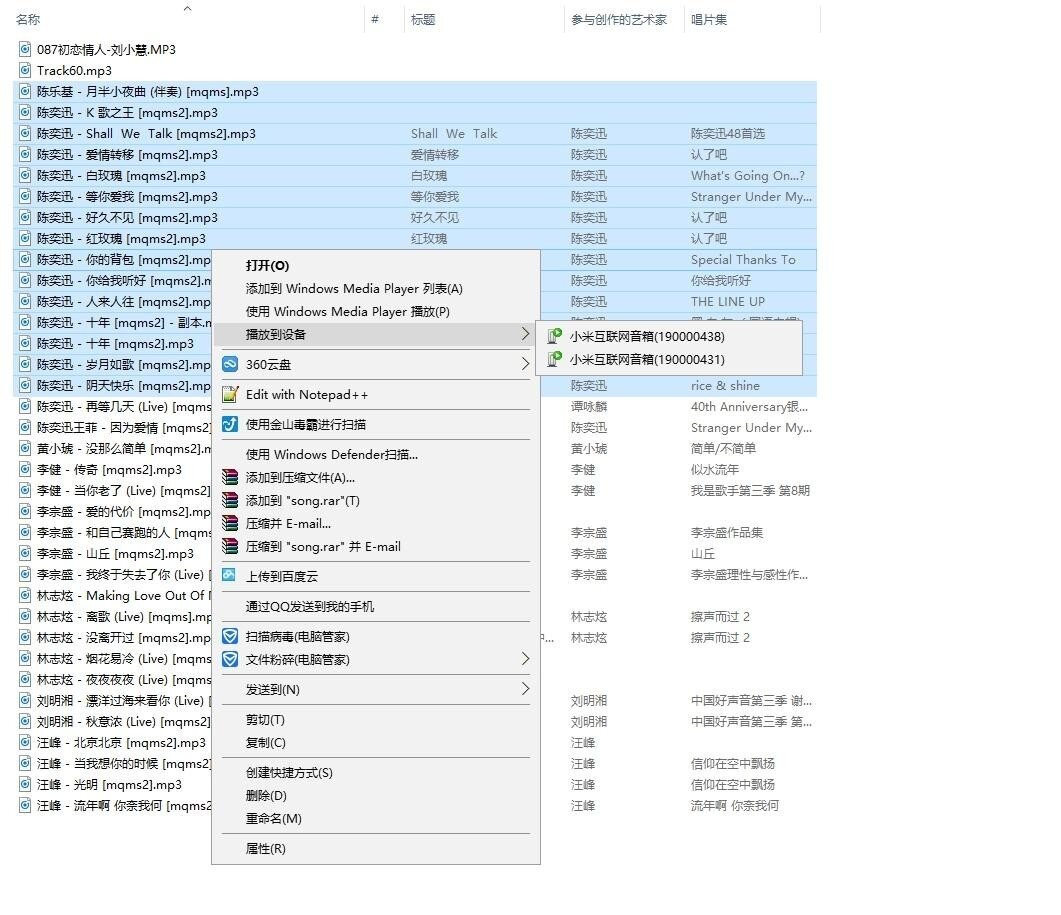Click album text 陈奕迅48首选
This screenshot has width=1061, height=915.
727,133
